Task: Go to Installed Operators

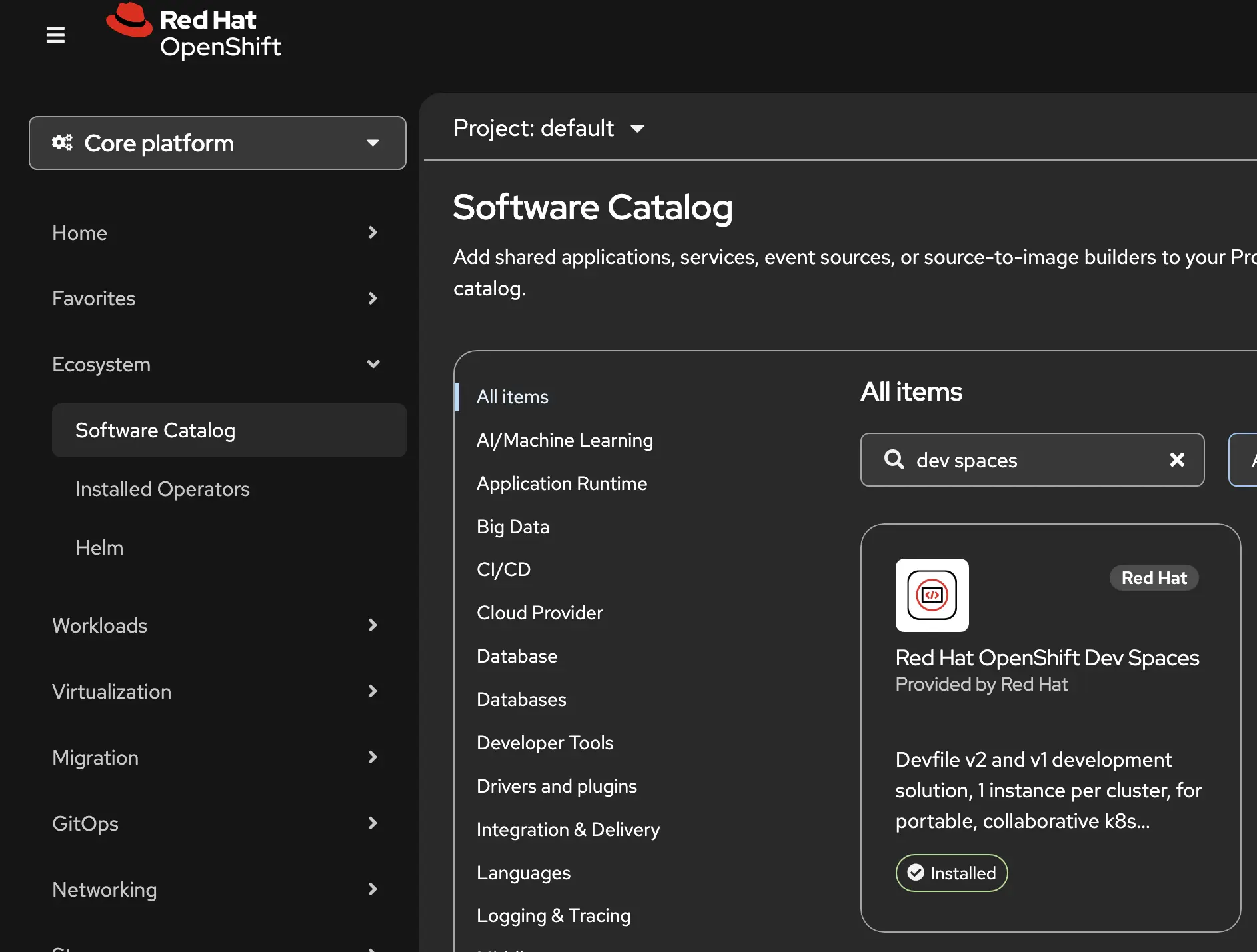Action: click(x=163, y=489)
